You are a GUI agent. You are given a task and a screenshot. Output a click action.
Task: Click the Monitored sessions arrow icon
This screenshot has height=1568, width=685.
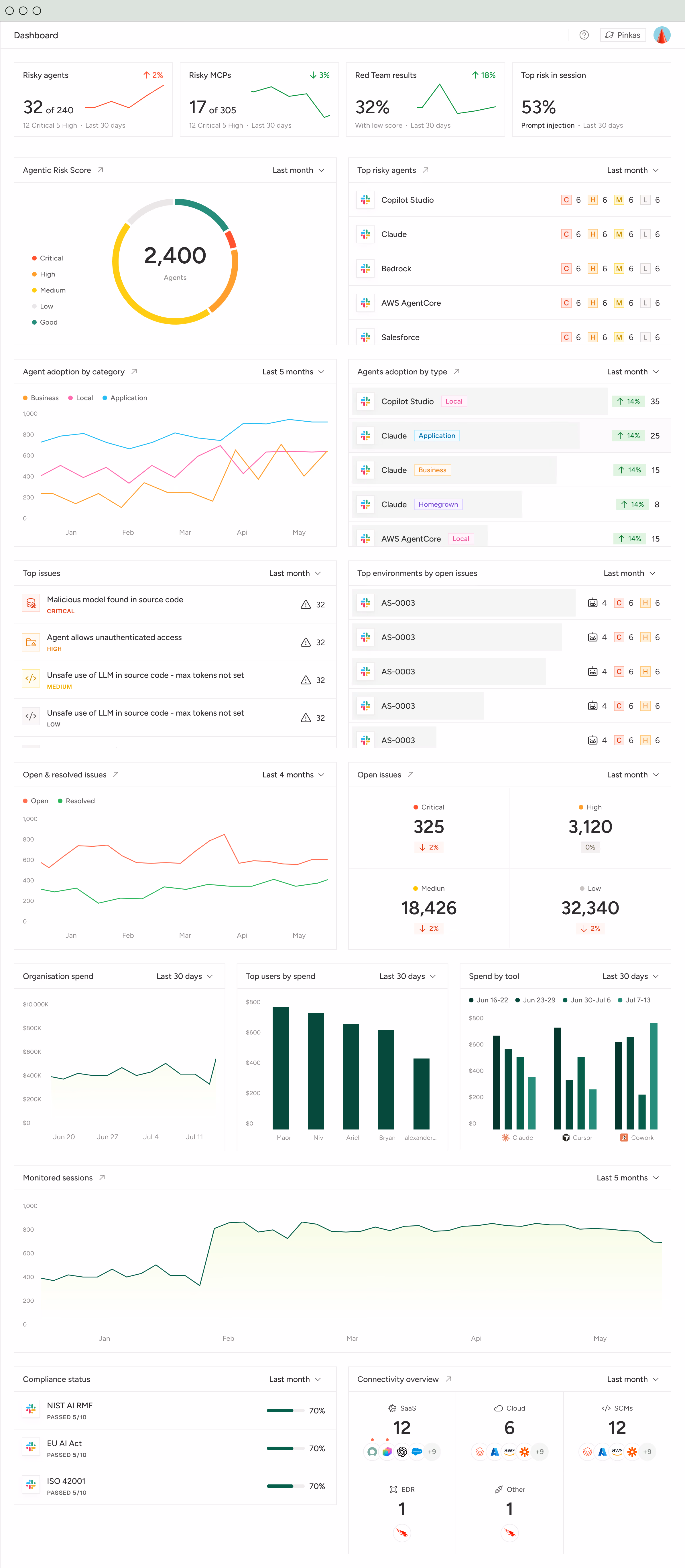(x=102, y=1178)
